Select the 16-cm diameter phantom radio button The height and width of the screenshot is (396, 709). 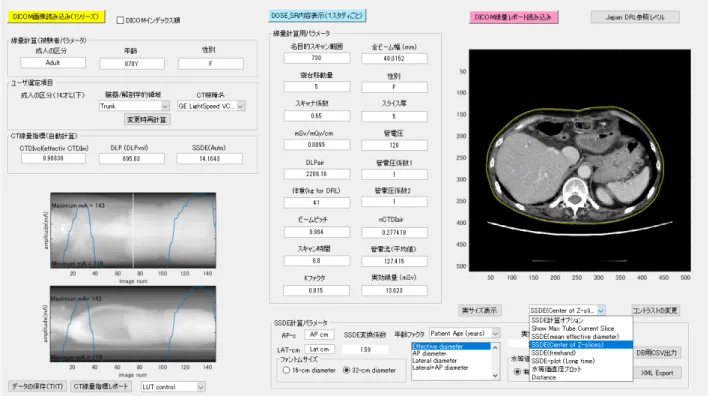286,370
